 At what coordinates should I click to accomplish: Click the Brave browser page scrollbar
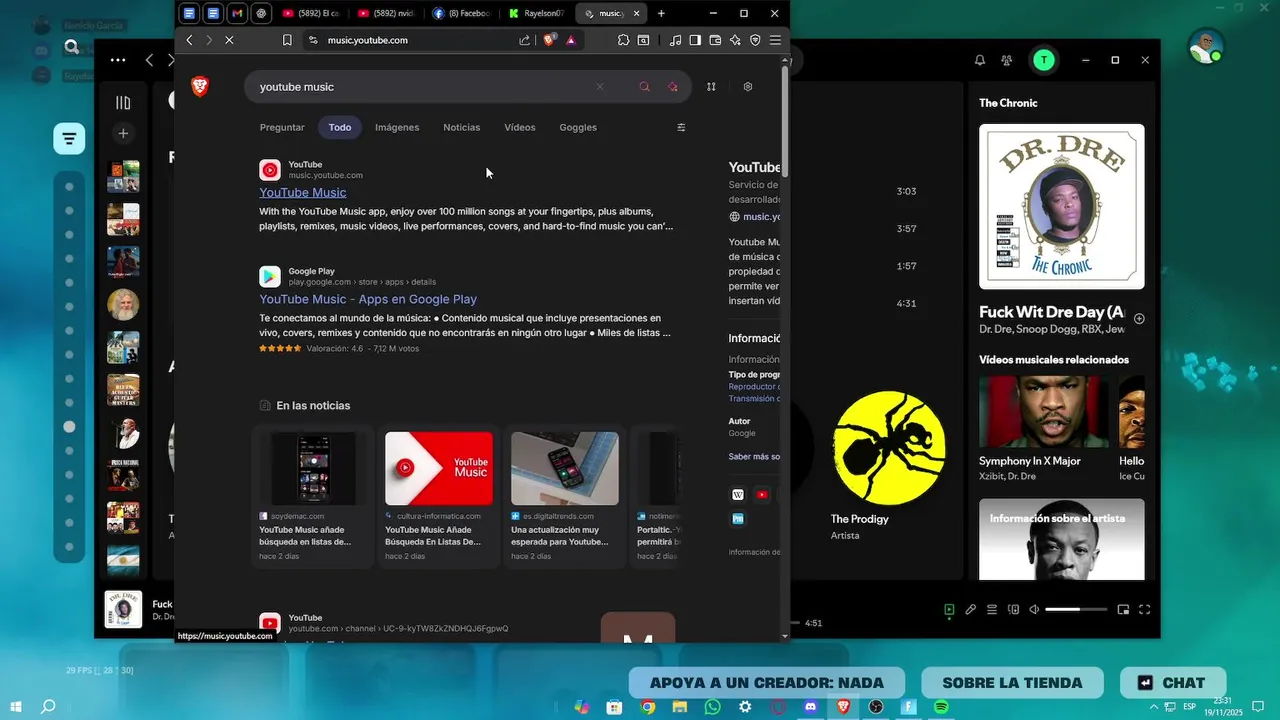click(785, 120)
